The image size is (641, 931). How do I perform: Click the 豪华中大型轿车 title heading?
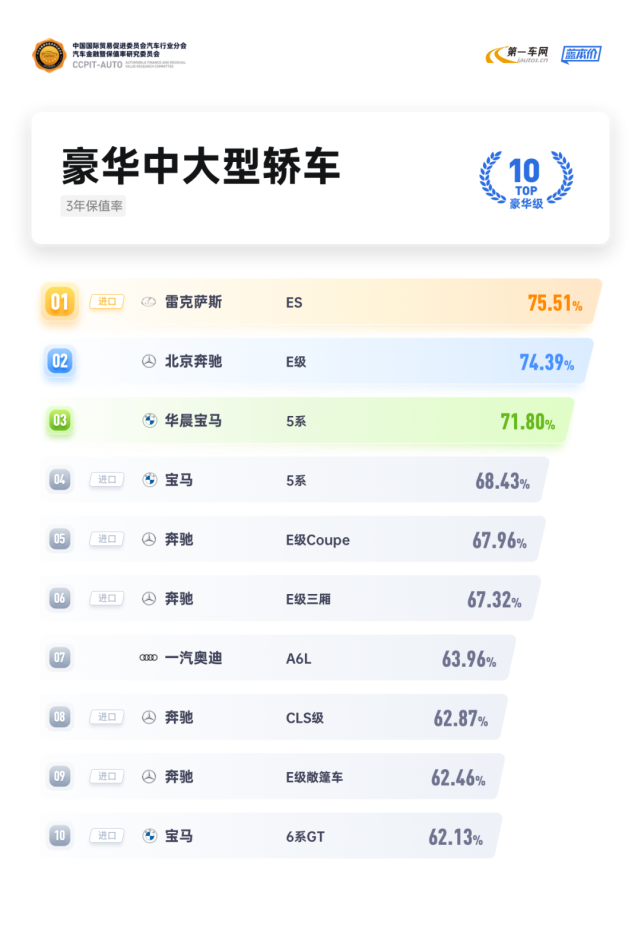pos(201,166)
